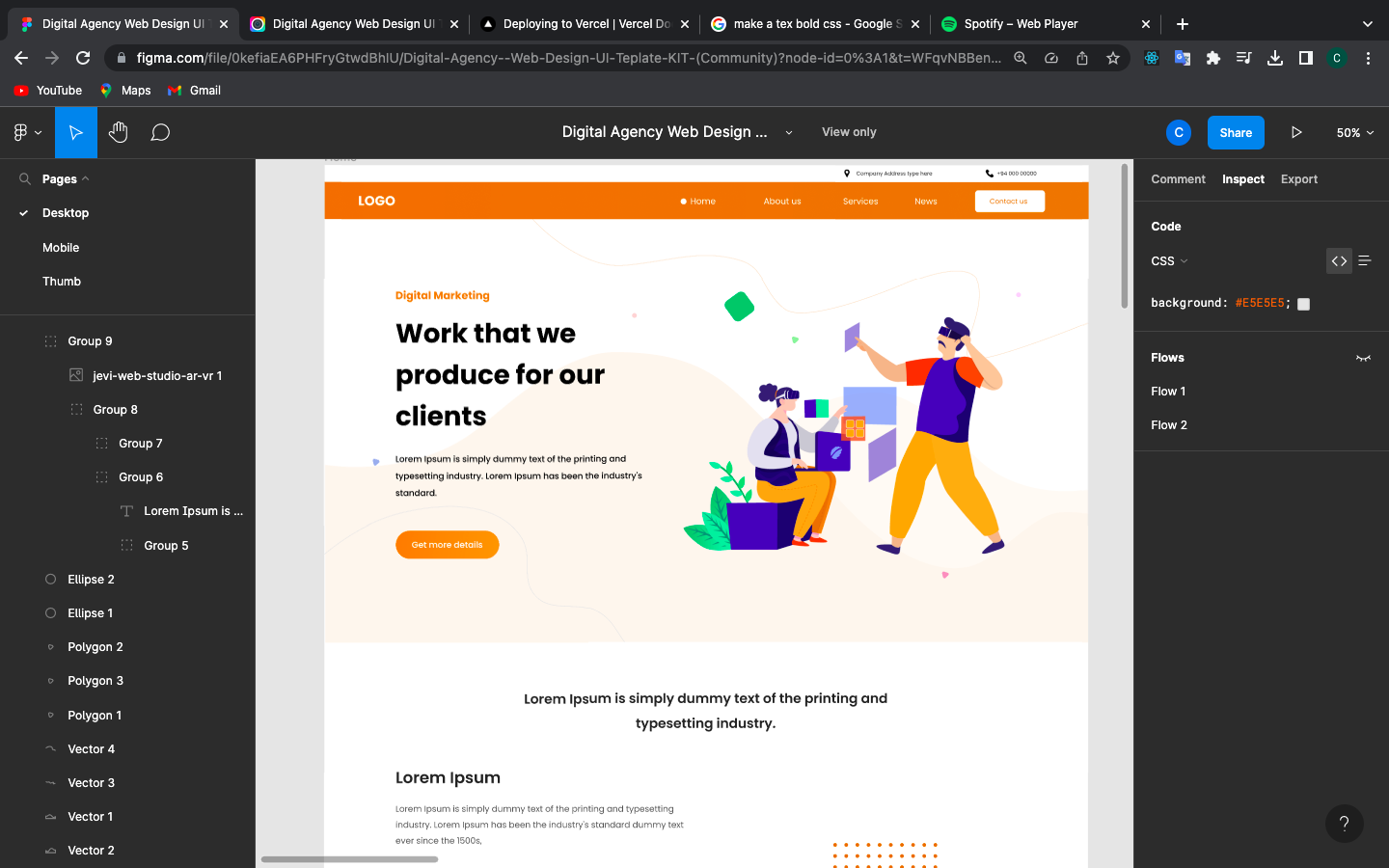Select the Thumb page
The width and height of the screenshot is (1389, 868).
pyautogui.click(x=62, y=282)
